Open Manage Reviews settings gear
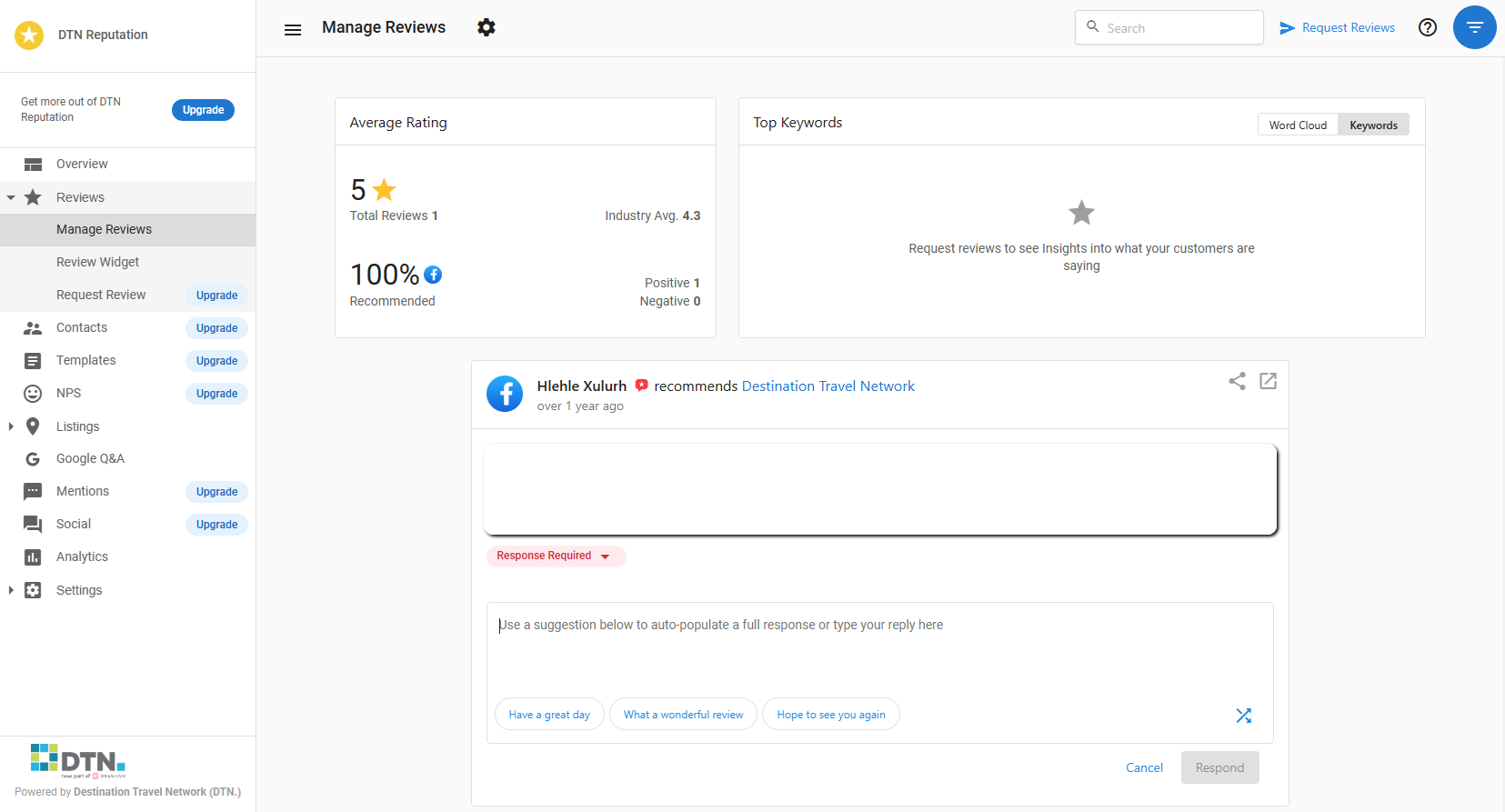 pyautogui.click(x=487, y=27)
